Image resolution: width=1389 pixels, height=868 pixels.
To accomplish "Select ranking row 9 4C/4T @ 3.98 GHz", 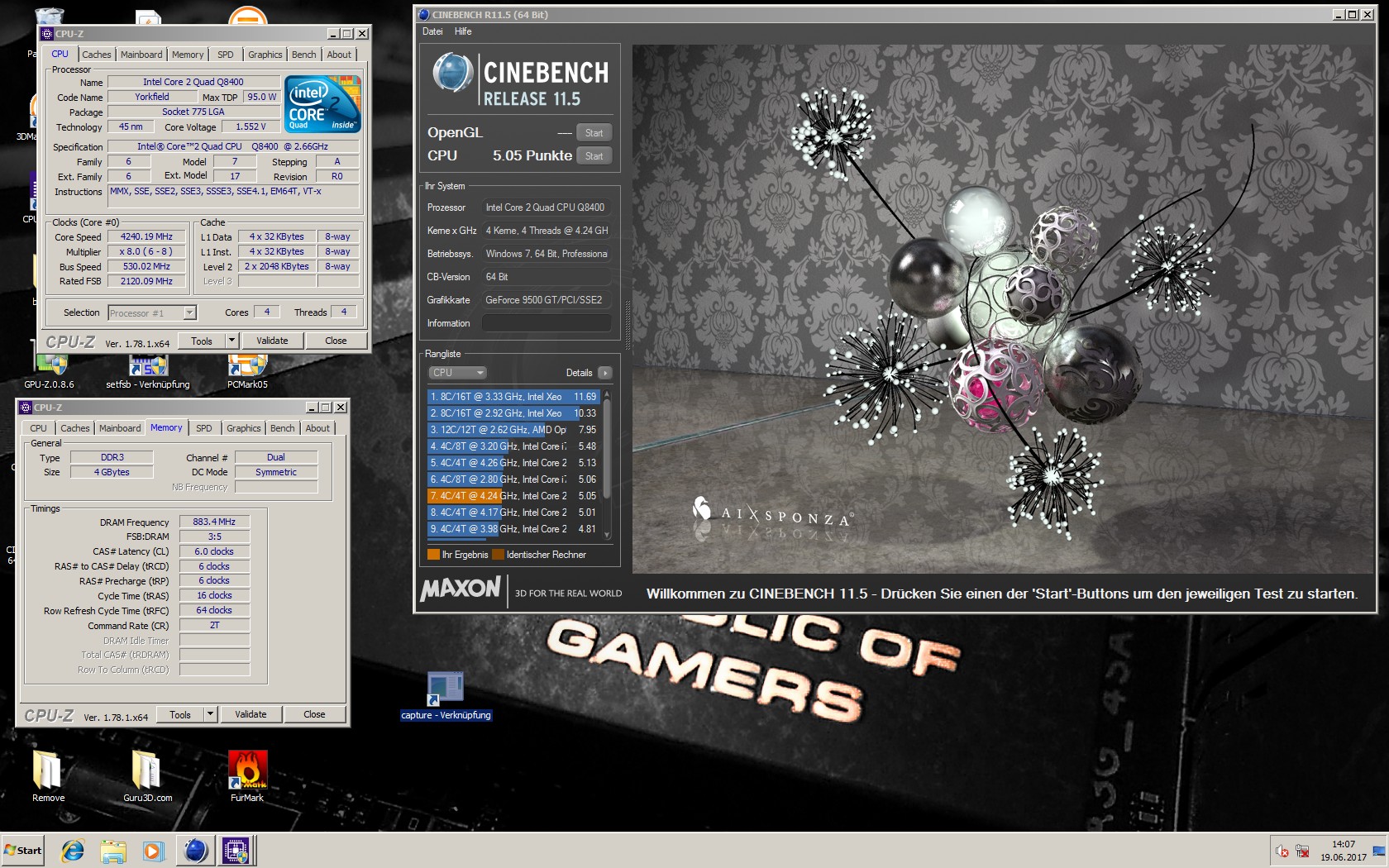I will click(x=513, y=529).
